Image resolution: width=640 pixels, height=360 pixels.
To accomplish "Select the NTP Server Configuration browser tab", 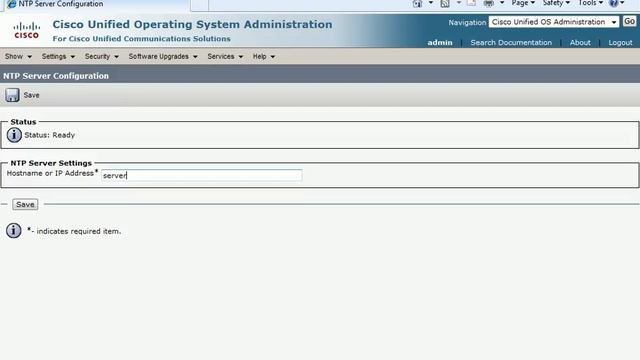I will pos(96,4).
